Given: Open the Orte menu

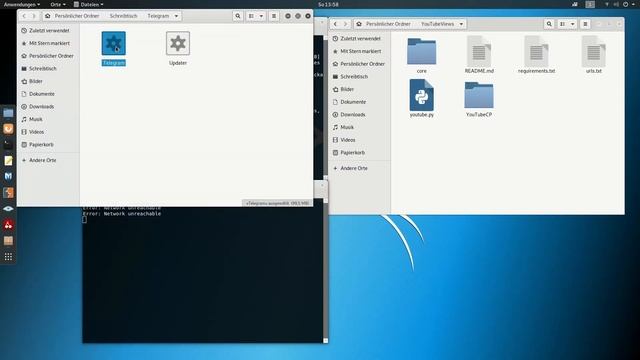Looking at the screenshot, I should pos(58,4).
